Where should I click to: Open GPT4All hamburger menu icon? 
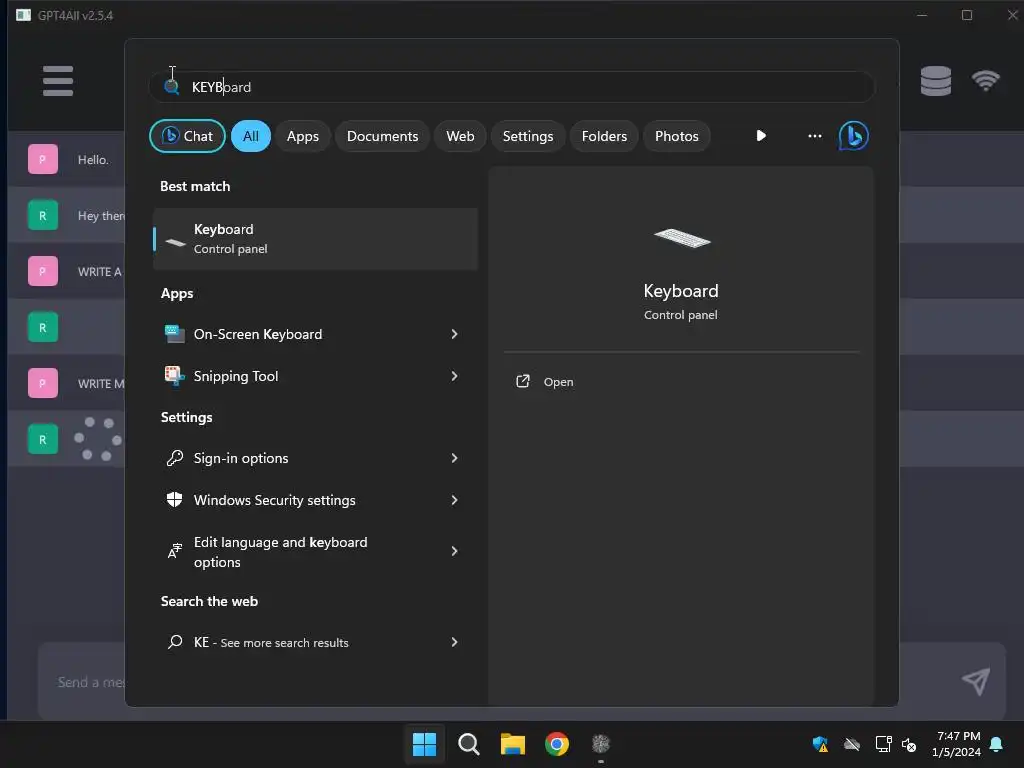click(58, 81)
